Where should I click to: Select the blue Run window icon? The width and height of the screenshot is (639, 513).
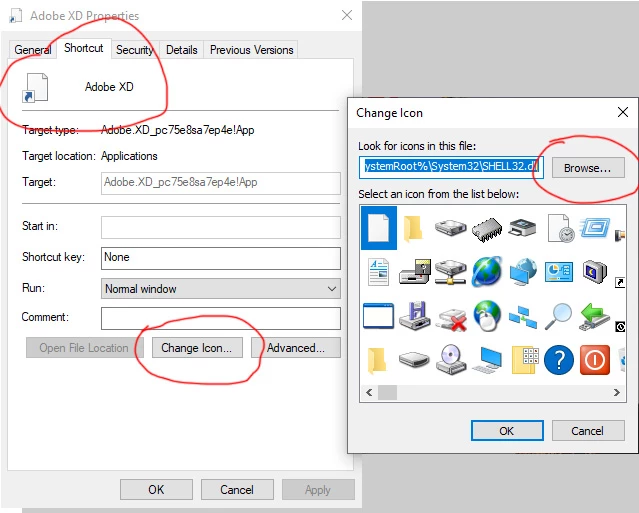pos(595,227)
